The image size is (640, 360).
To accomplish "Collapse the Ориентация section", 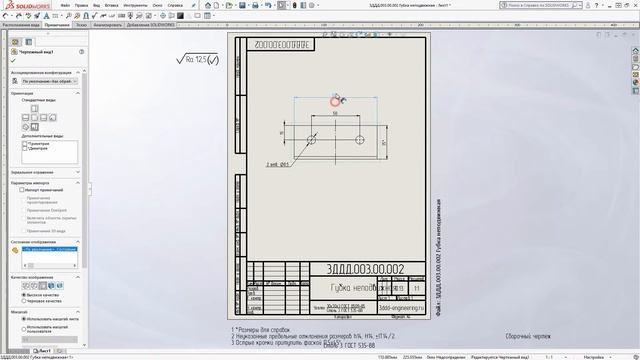I will 78,93.
